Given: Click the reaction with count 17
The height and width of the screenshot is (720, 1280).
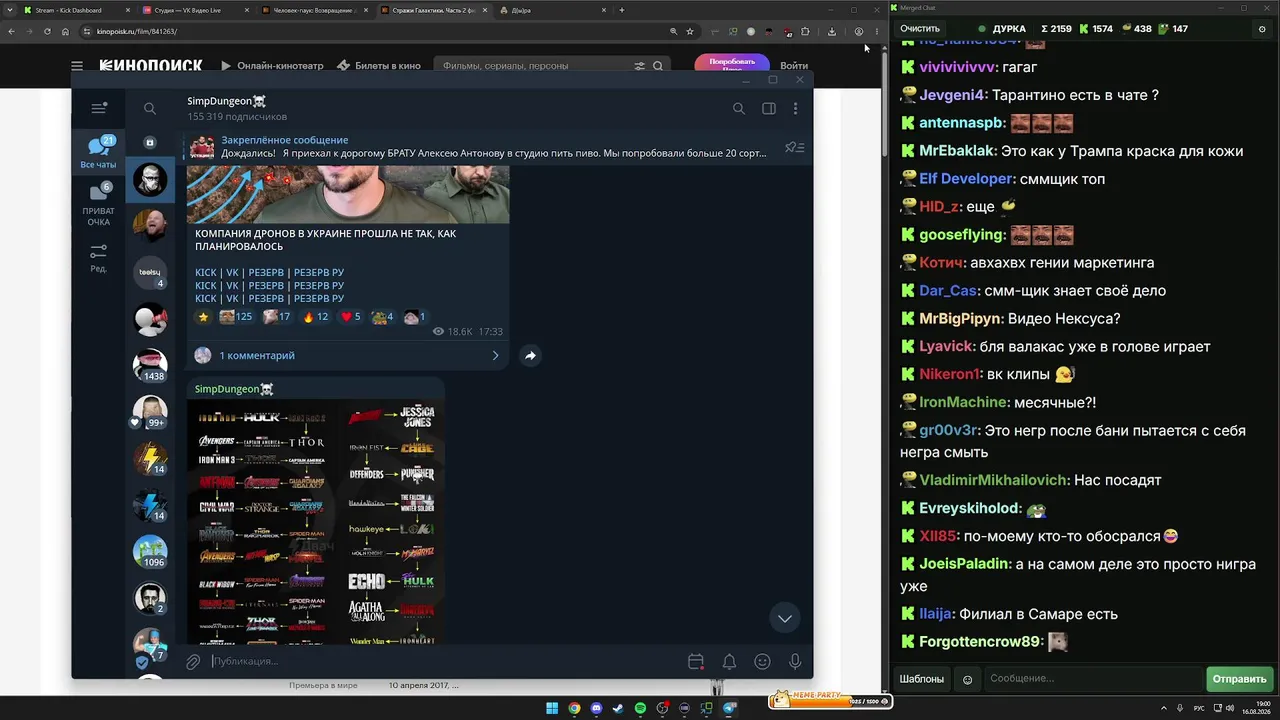Looking at the screenshot, I should (276, 317).
